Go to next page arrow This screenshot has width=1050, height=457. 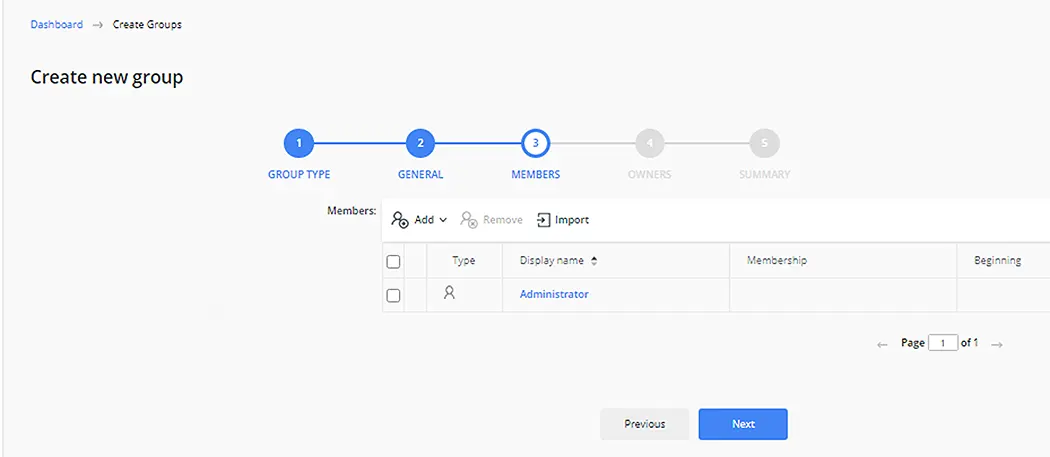997,344
